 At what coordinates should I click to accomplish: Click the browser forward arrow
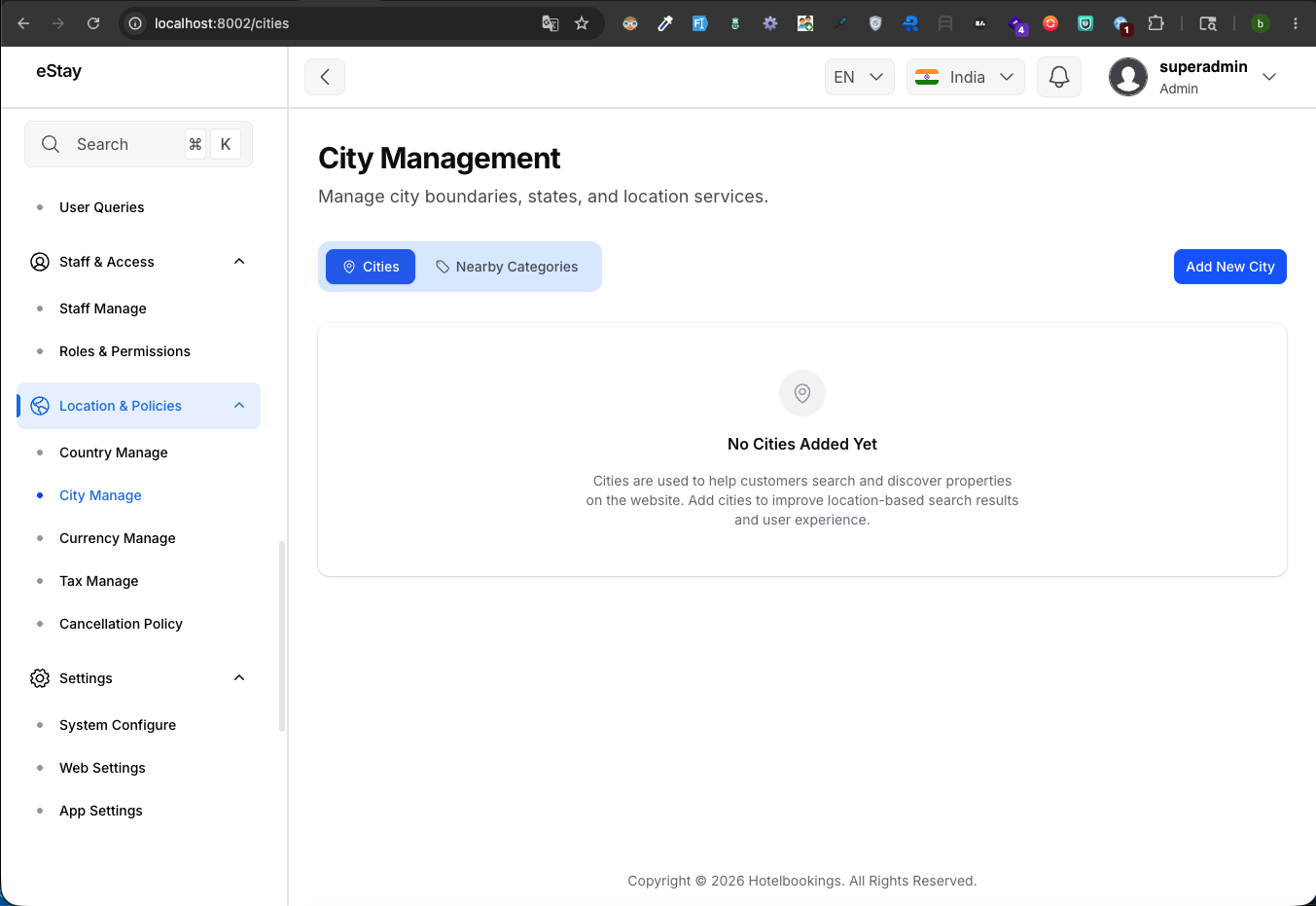(x=58, y=23)
